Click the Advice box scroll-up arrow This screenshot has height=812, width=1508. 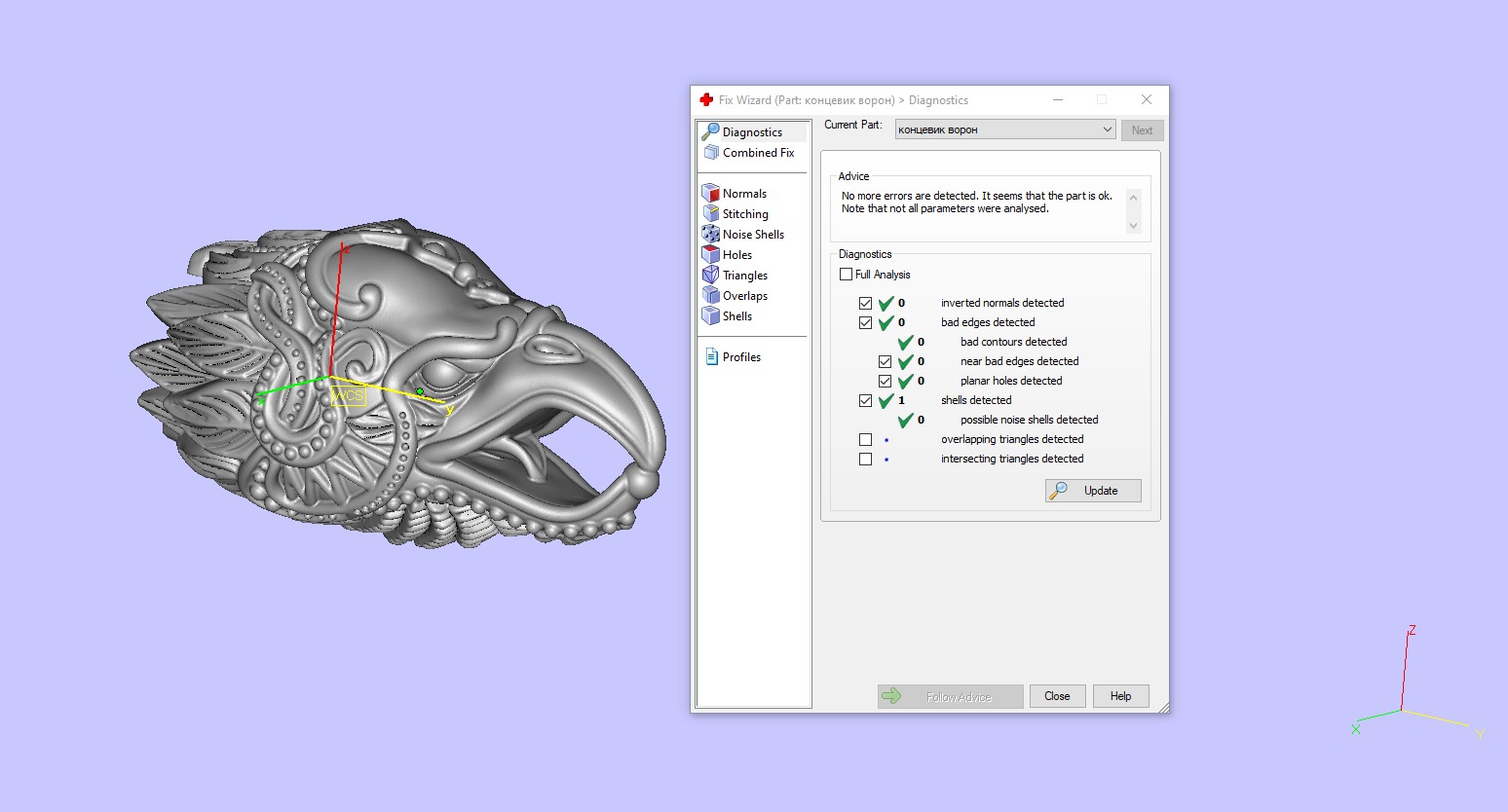[x=1133, y=198]
